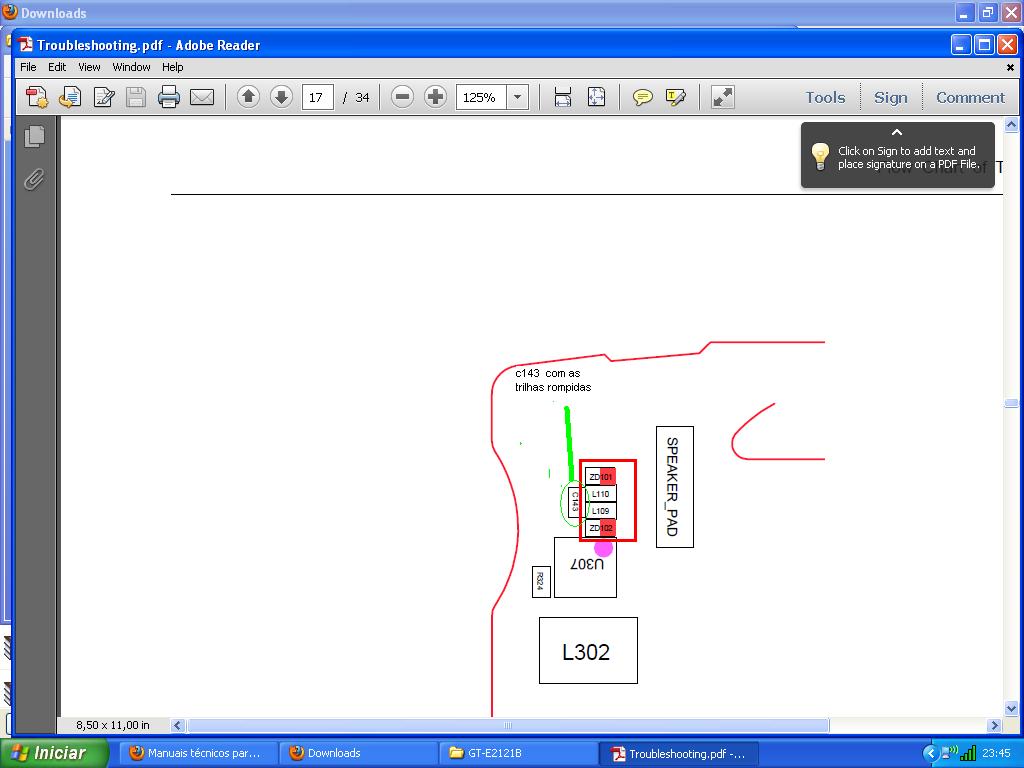The height and width of the screenshot is (768, 1024).
Task: Zoom out with the minus button
Action: pos(402,97)
